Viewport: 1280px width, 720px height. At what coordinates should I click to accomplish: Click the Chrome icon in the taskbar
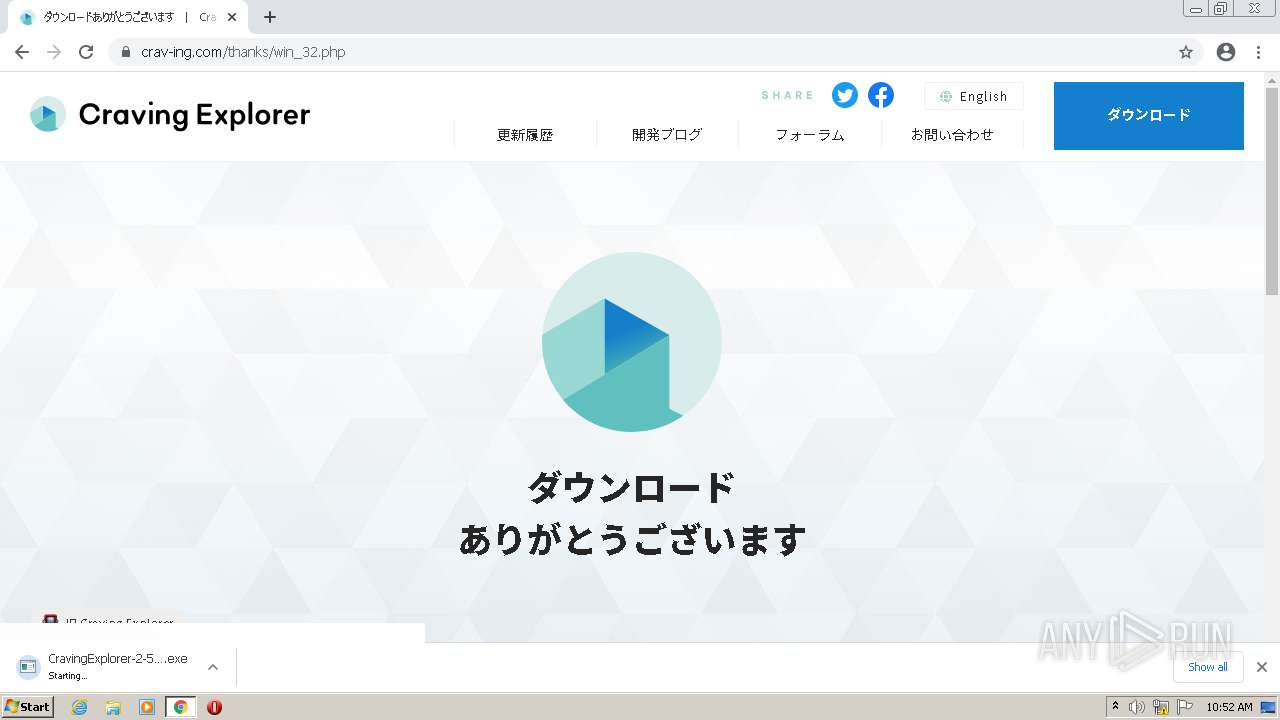[180, 707]
